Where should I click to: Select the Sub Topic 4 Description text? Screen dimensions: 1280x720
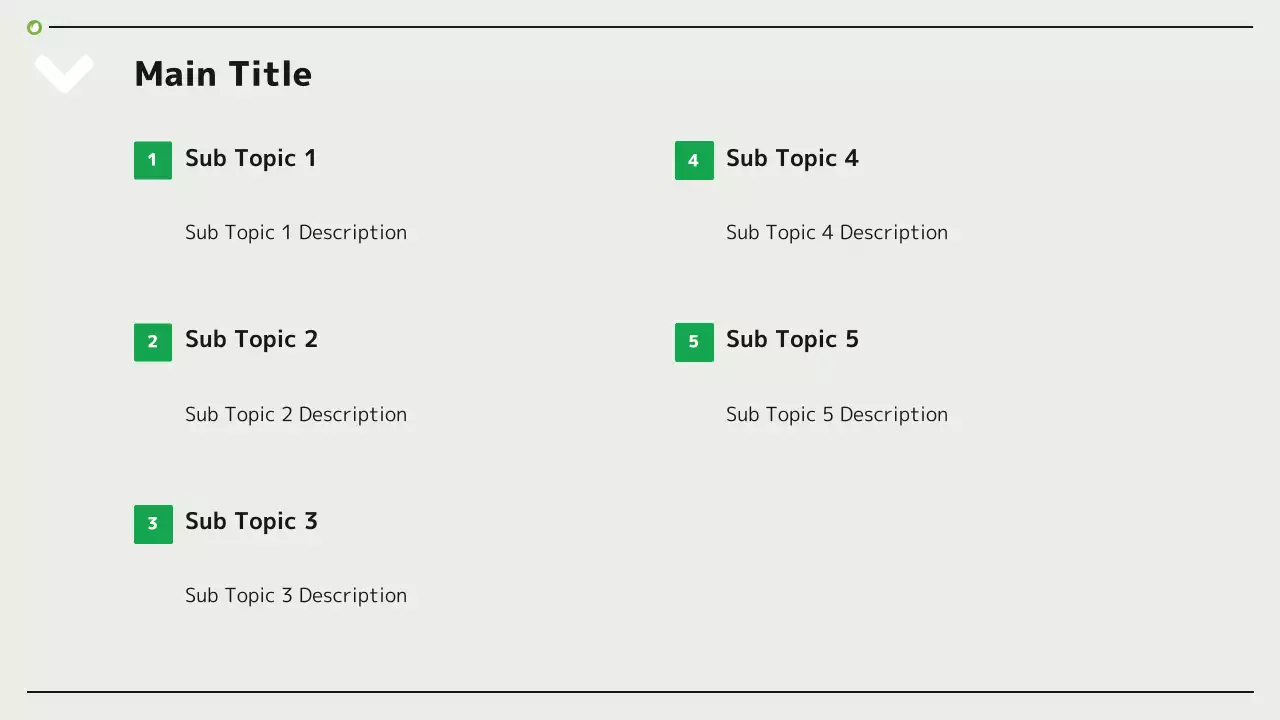(837, 233)
